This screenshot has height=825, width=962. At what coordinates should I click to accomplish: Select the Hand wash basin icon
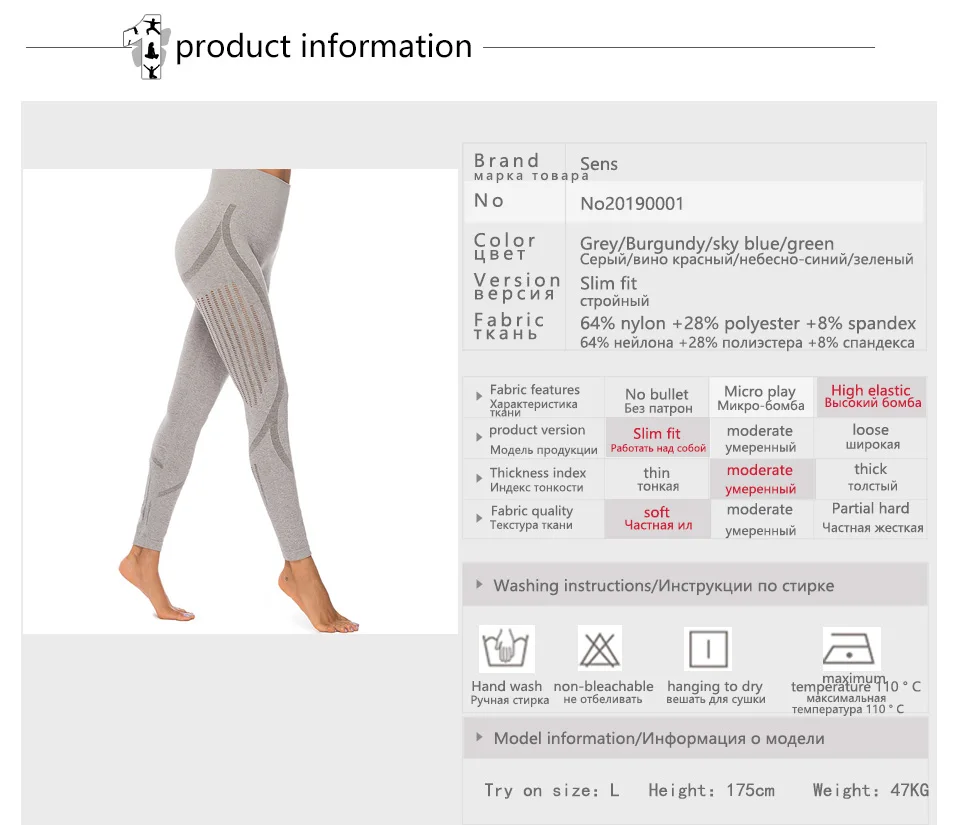coord(506,649)
